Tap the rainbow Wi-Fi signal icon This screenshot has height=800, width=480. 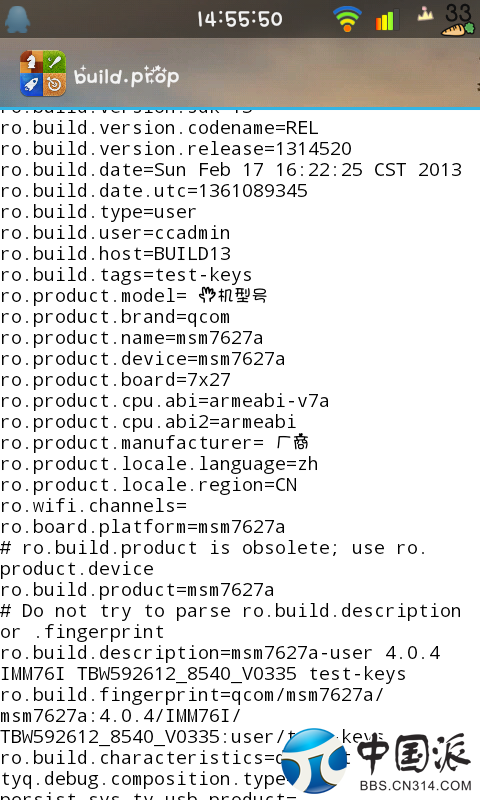347,19
